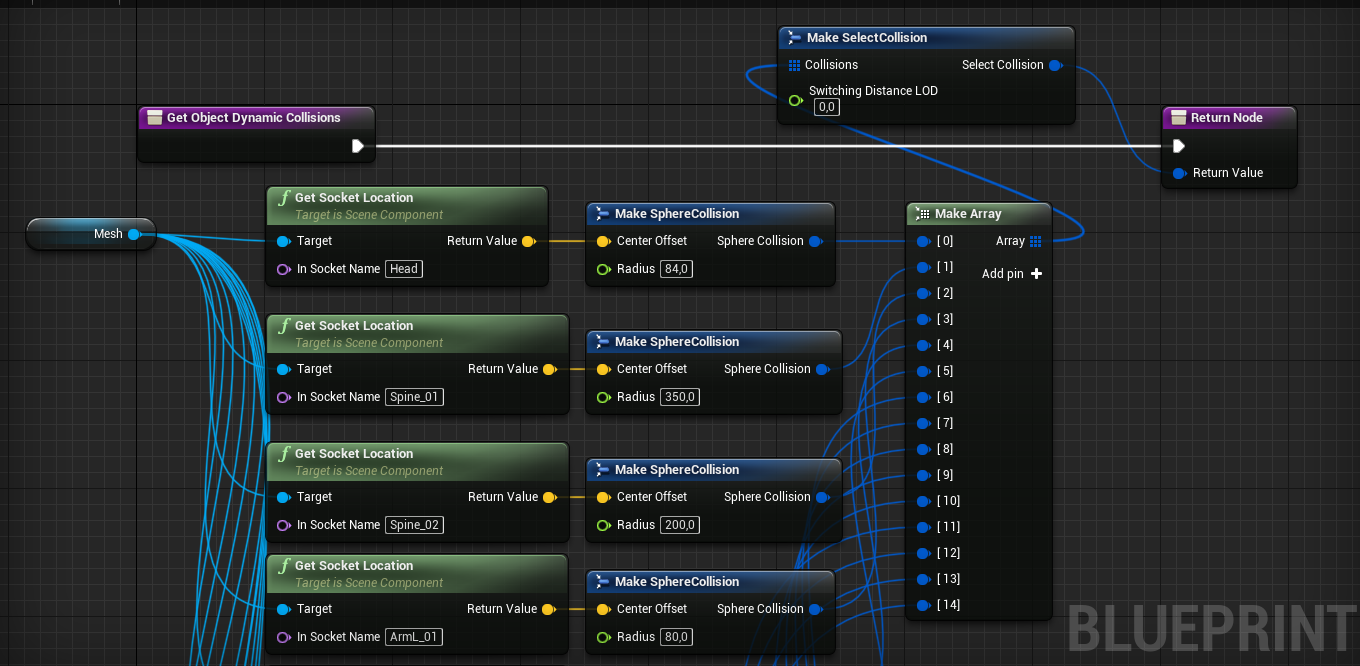Click the Add pin label on Make Array
This screenshot has width=1360, height=666.
point(1003,274)
